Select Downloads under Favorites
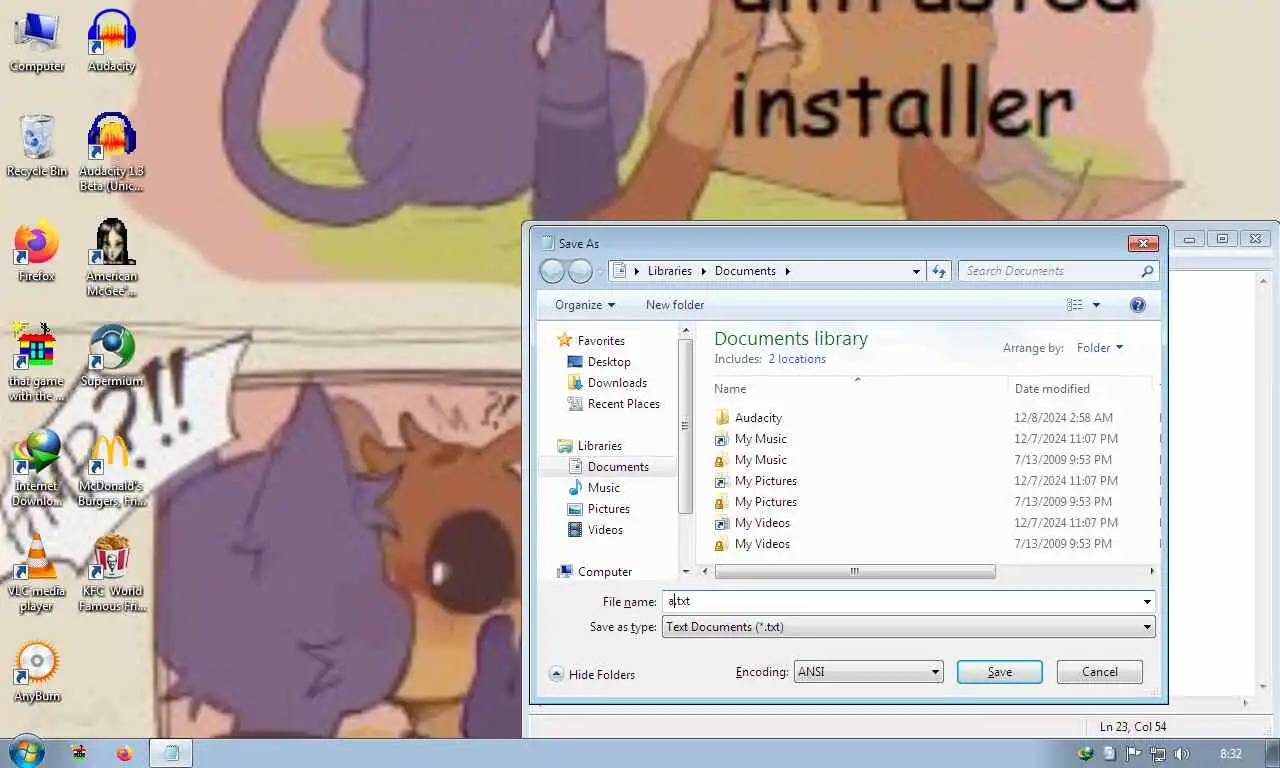 click(617, 383)
